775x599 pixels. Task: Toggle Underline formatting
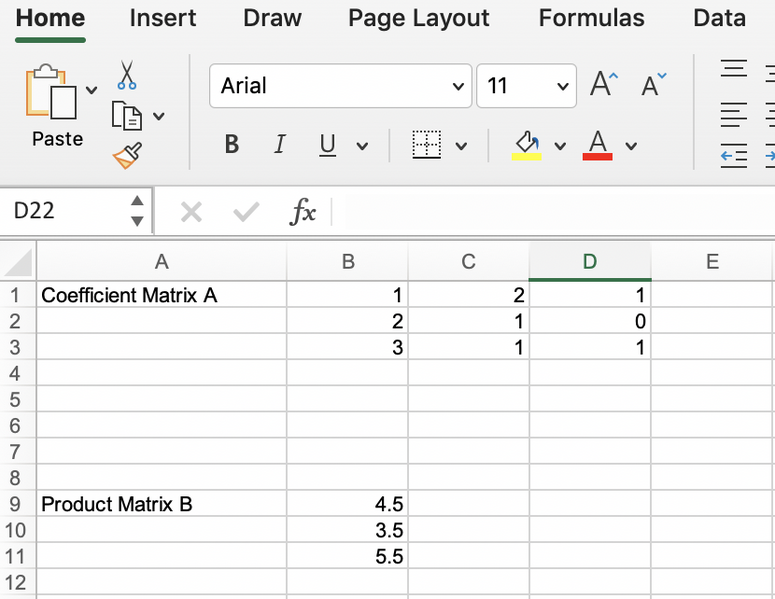[x=327, y=145]
